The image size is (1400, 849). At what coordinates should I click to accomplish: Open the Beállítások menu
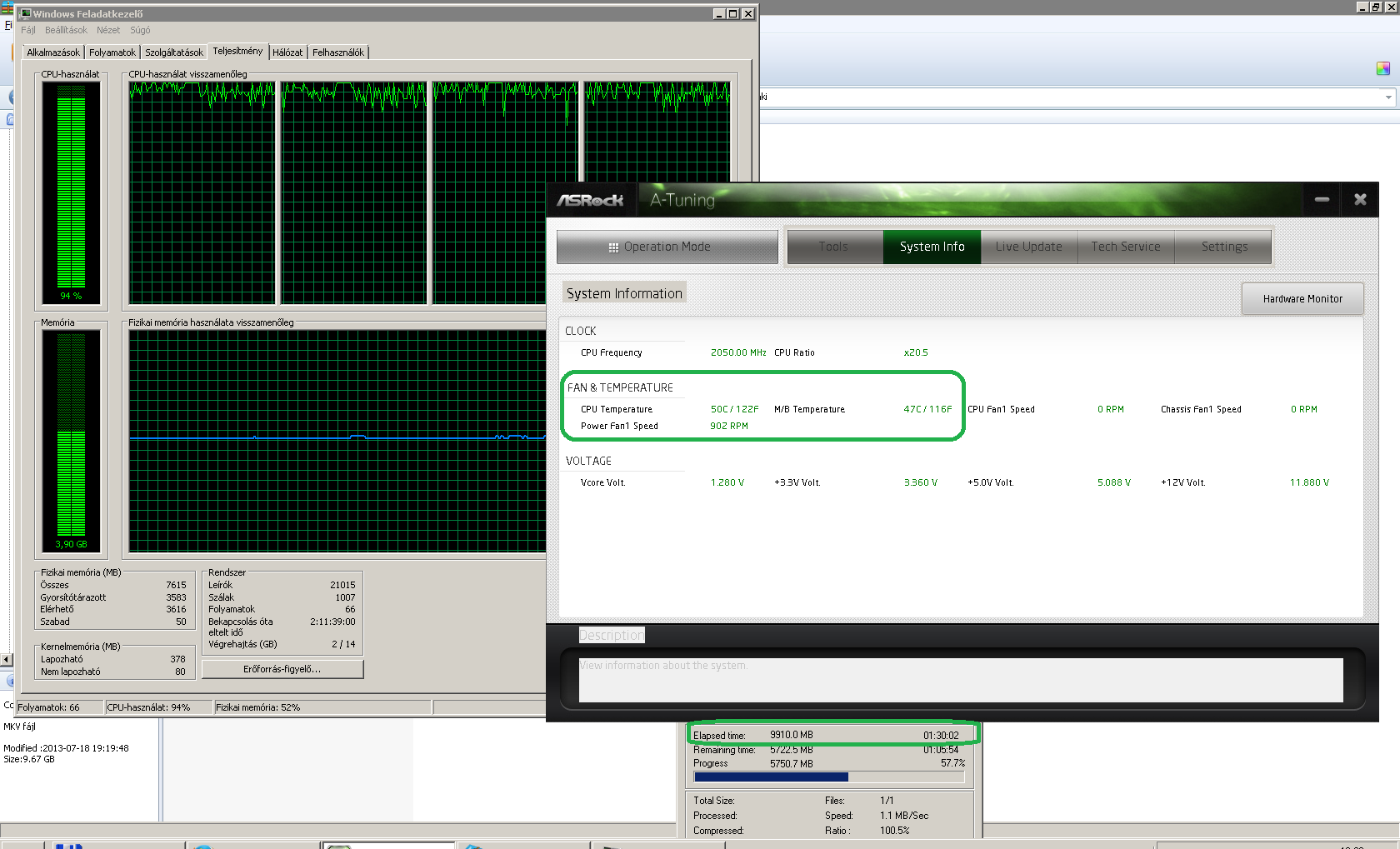[66, 30]
